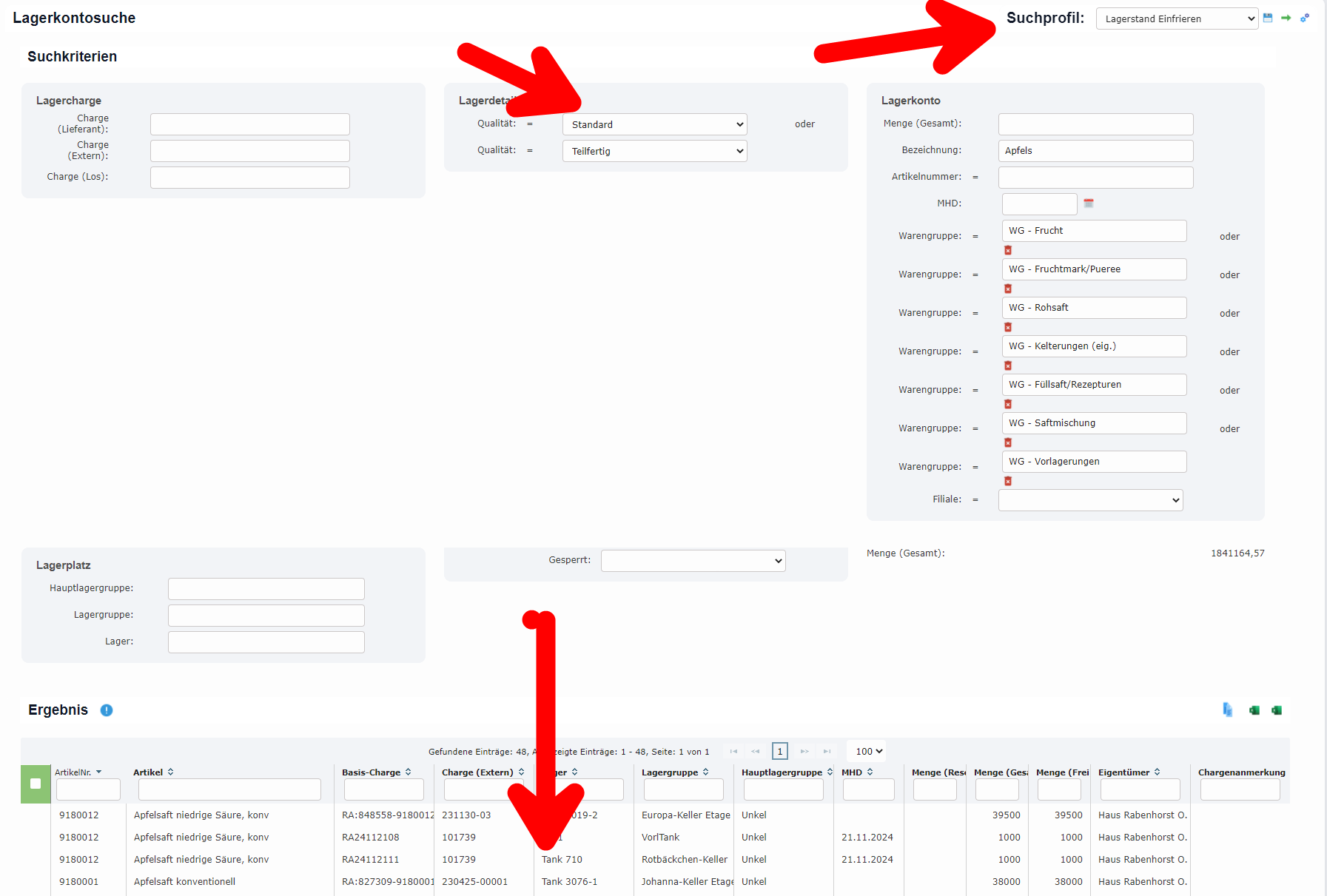This screenshot has width=1327, height=896.
Task: Click the blue document copy icon in Ergebnis
Action: click(1228, 710)
